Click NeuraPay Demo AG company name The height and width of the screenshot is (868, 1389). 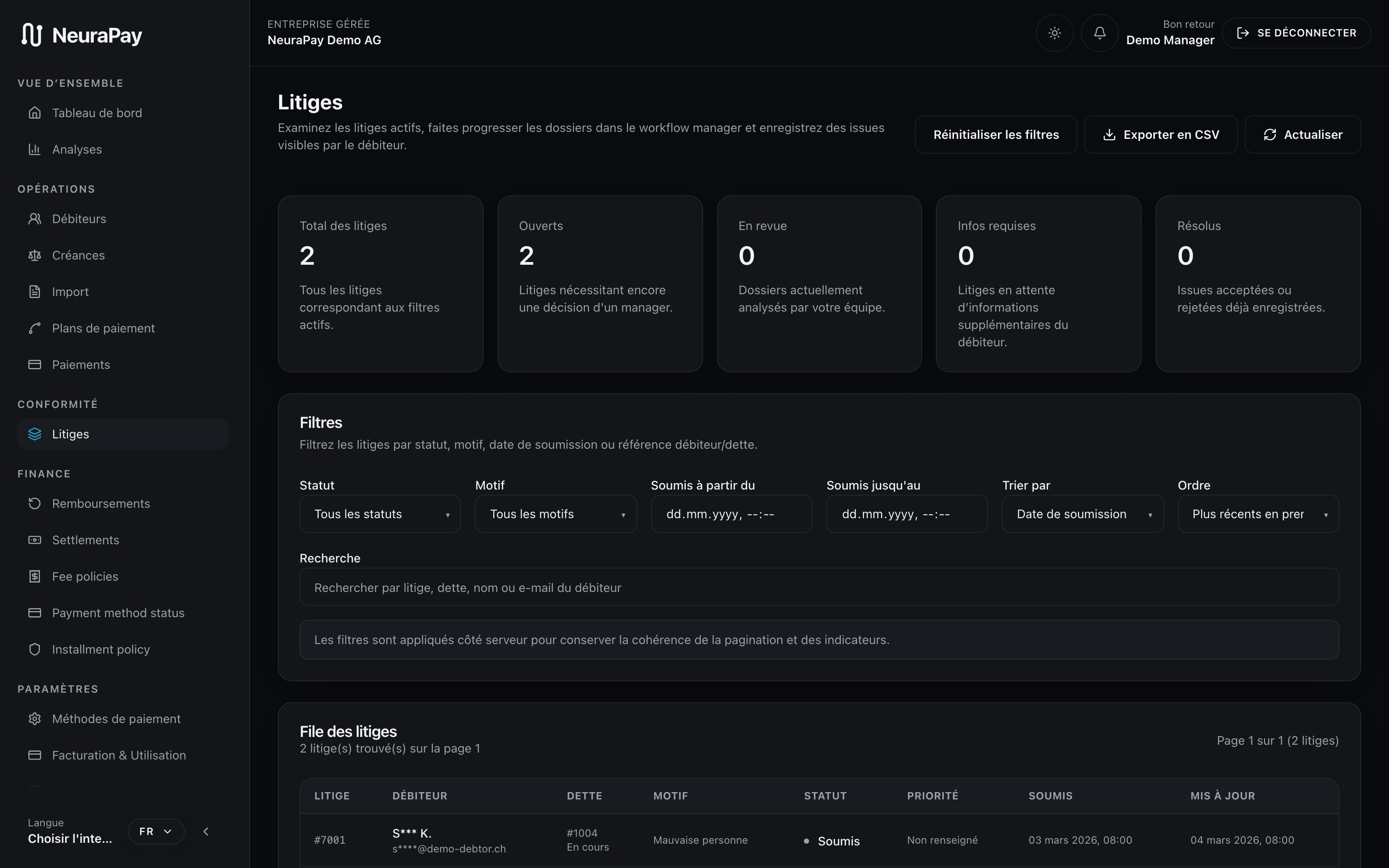pos(324,40)
